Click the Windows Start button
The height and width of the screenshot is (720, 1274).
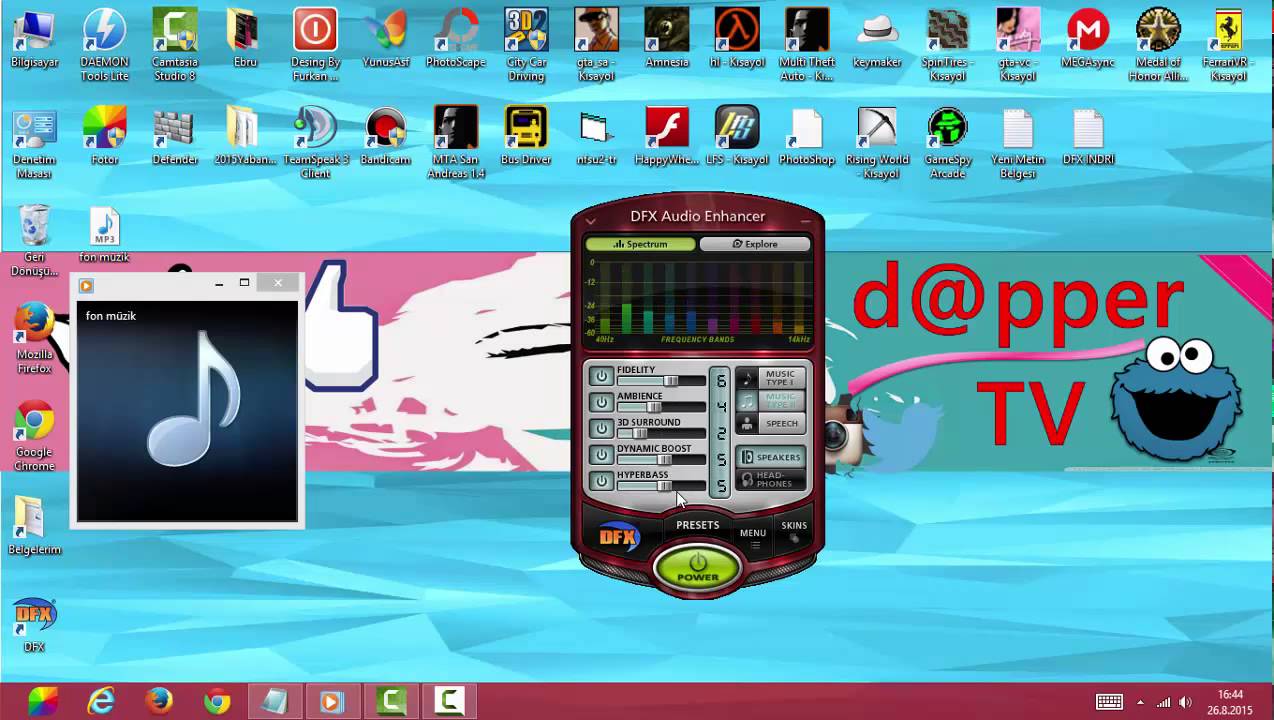click(x=42, y=702)
